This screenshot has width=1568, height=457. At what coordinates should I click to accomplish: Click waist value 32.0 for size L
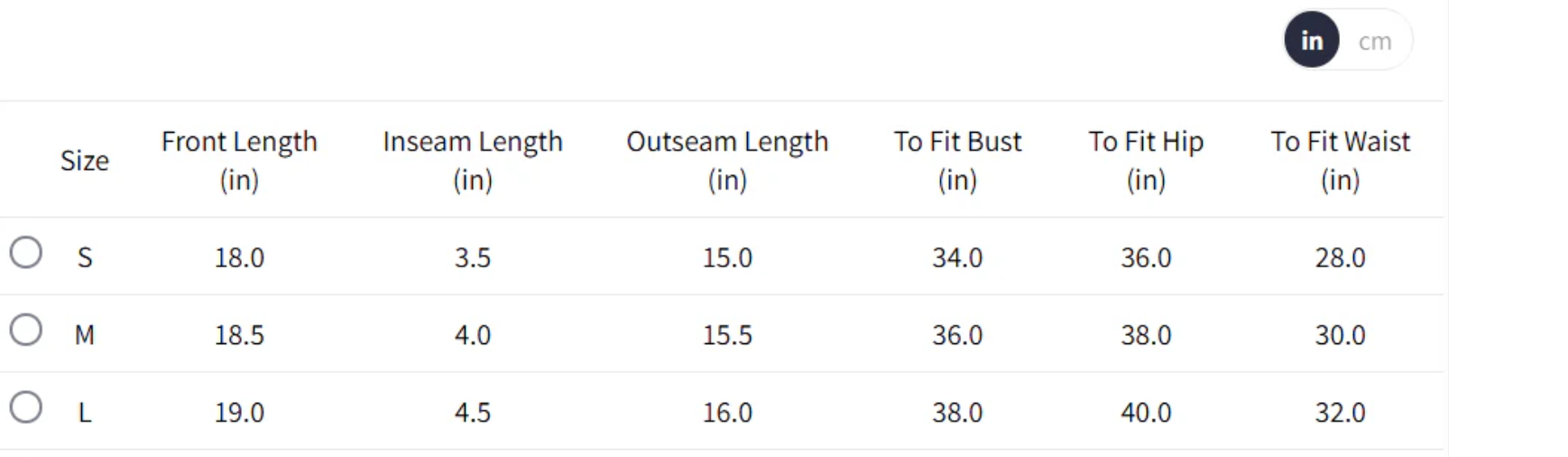pyautogui.click(x=1340, y=413)
